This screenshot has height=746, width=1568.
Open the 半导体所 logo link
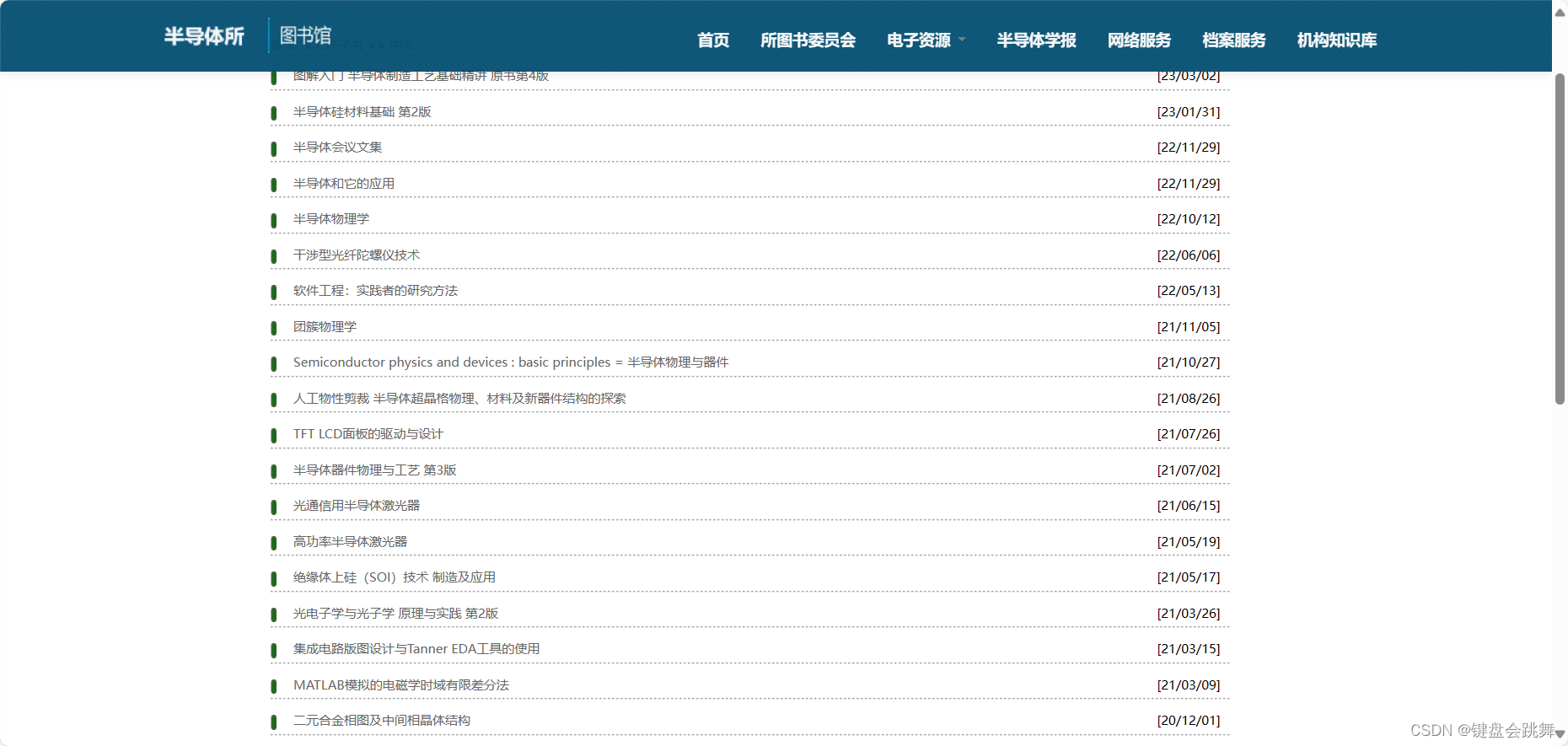[204, 36]
